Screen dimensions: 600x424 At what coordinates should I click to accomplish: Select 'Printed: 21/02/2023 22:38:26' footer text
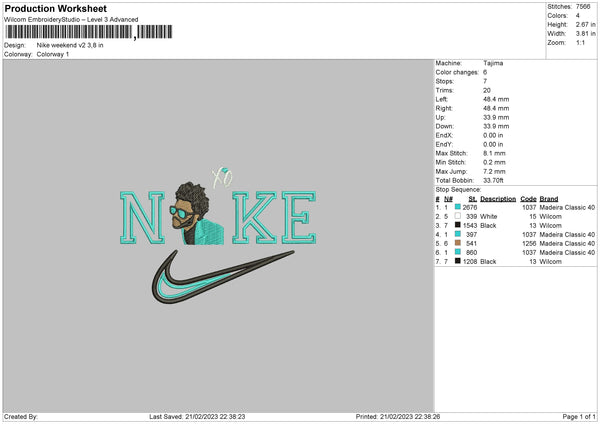click(398, 417)
